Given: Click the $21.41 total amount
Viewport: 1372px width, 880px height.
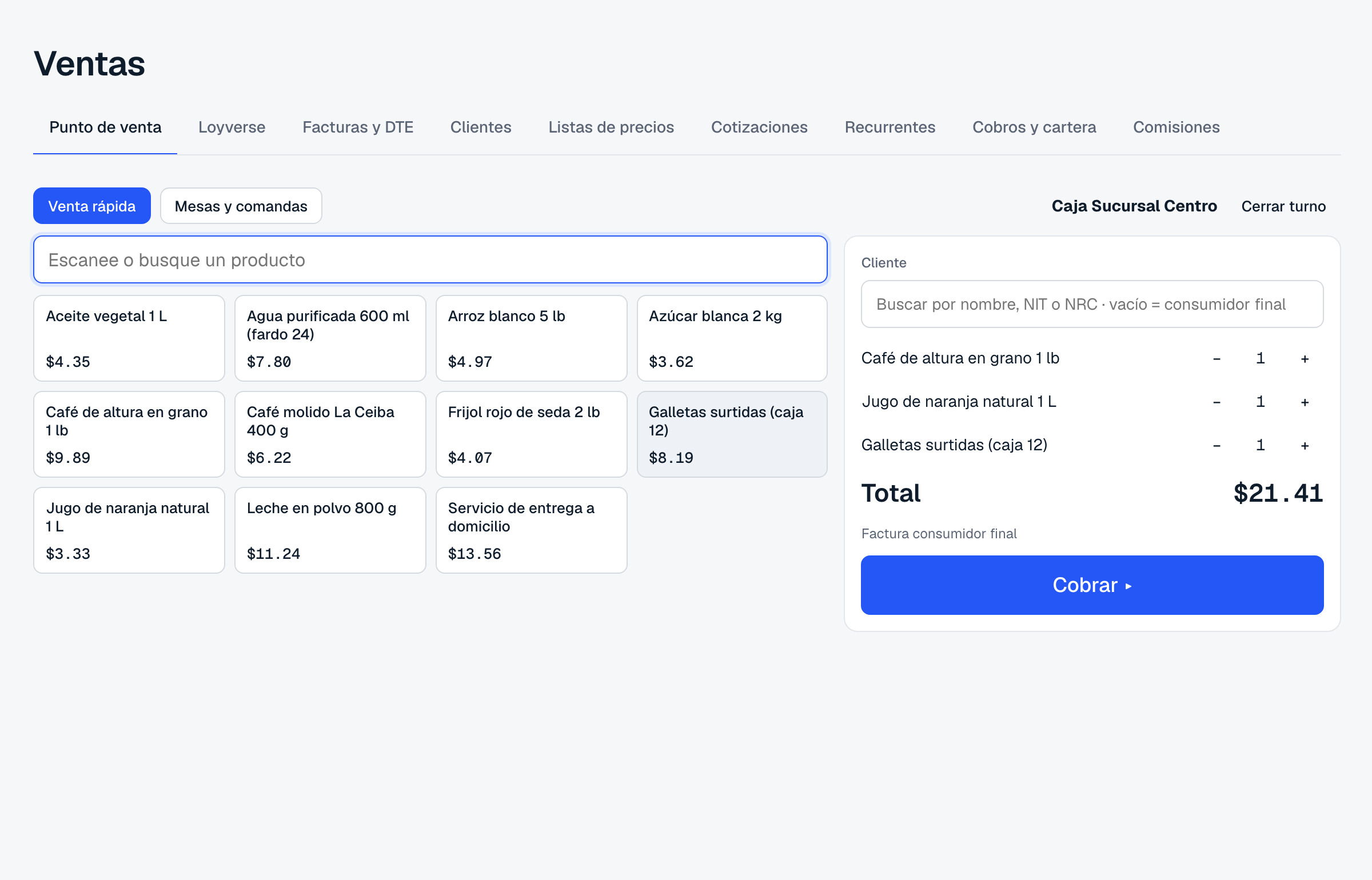Looking at the screenshot, I should point(1278,493).
